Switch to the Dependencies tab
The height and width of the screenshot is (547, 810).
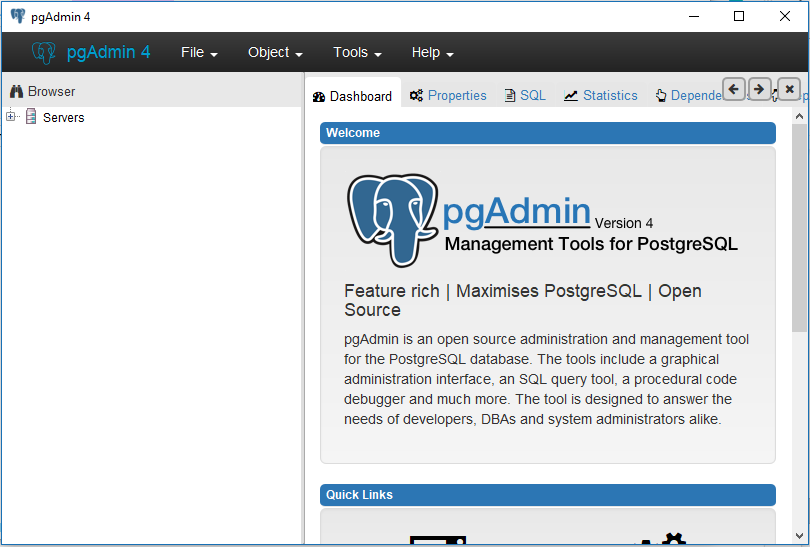coord(689,96)
